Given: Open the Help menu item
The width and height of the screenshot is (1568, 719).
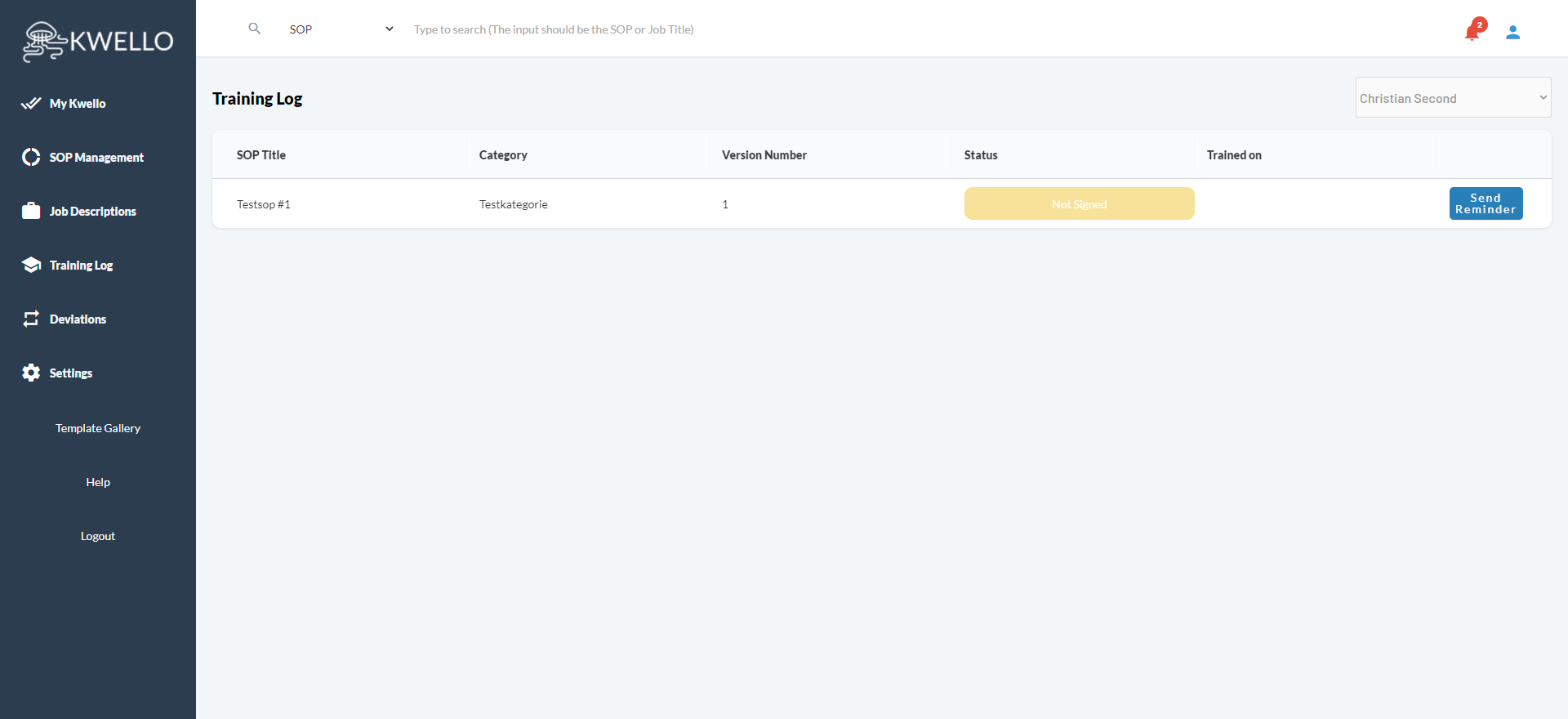Looking at the screenshot, I should 98,482.
